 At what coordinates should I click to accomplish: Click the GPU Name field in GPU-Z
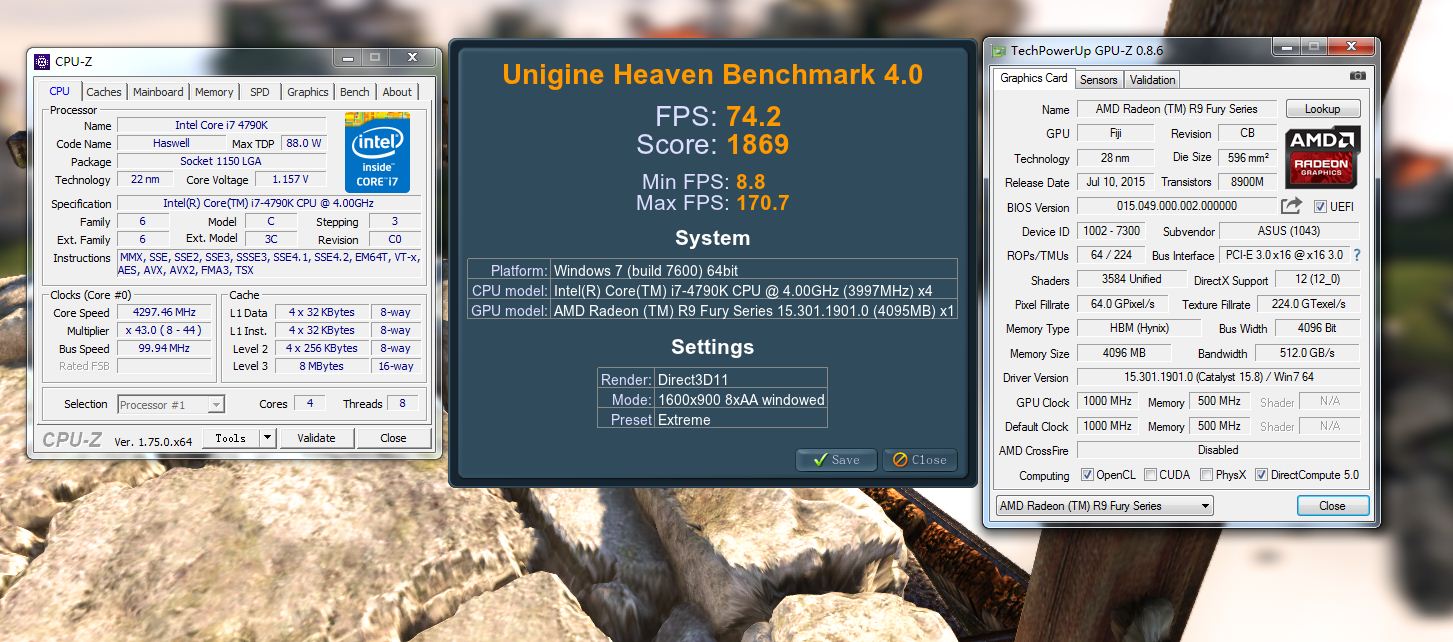[x=1177, y=109]
